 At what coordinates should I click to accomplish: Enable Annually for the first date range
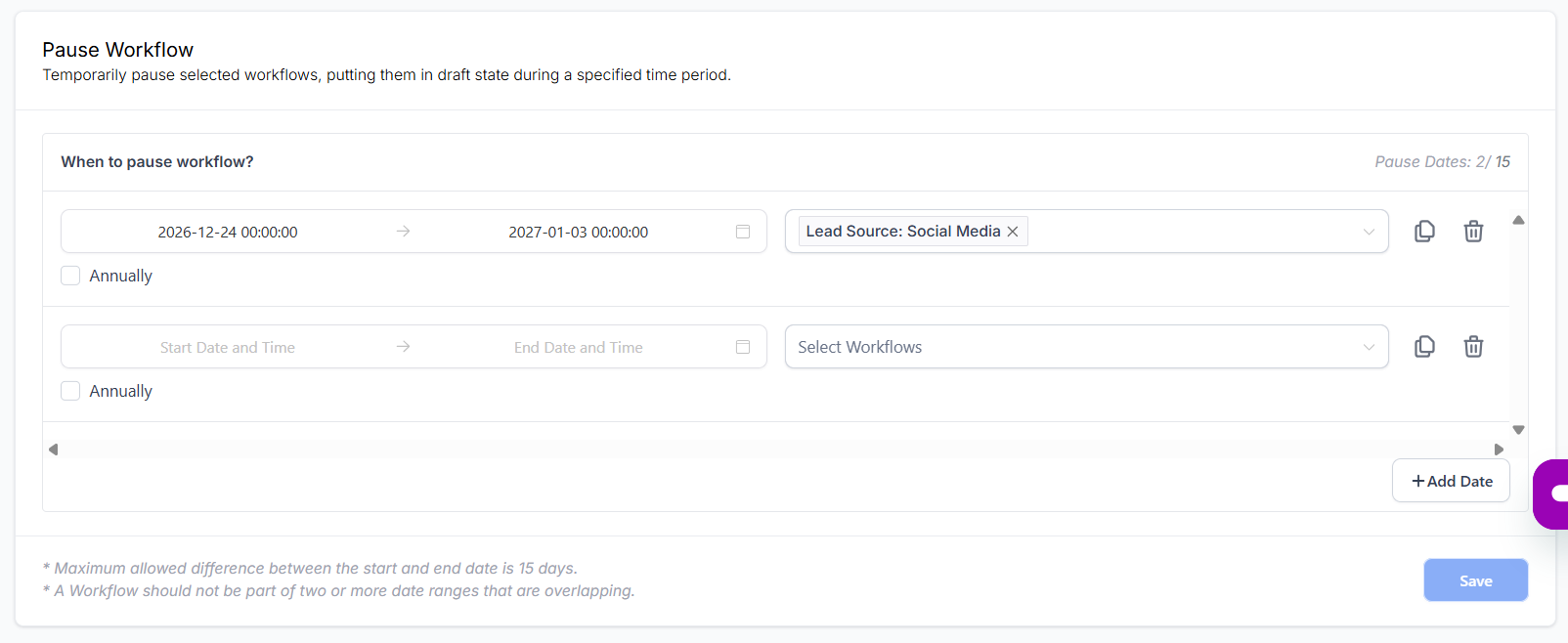[69, 275]
